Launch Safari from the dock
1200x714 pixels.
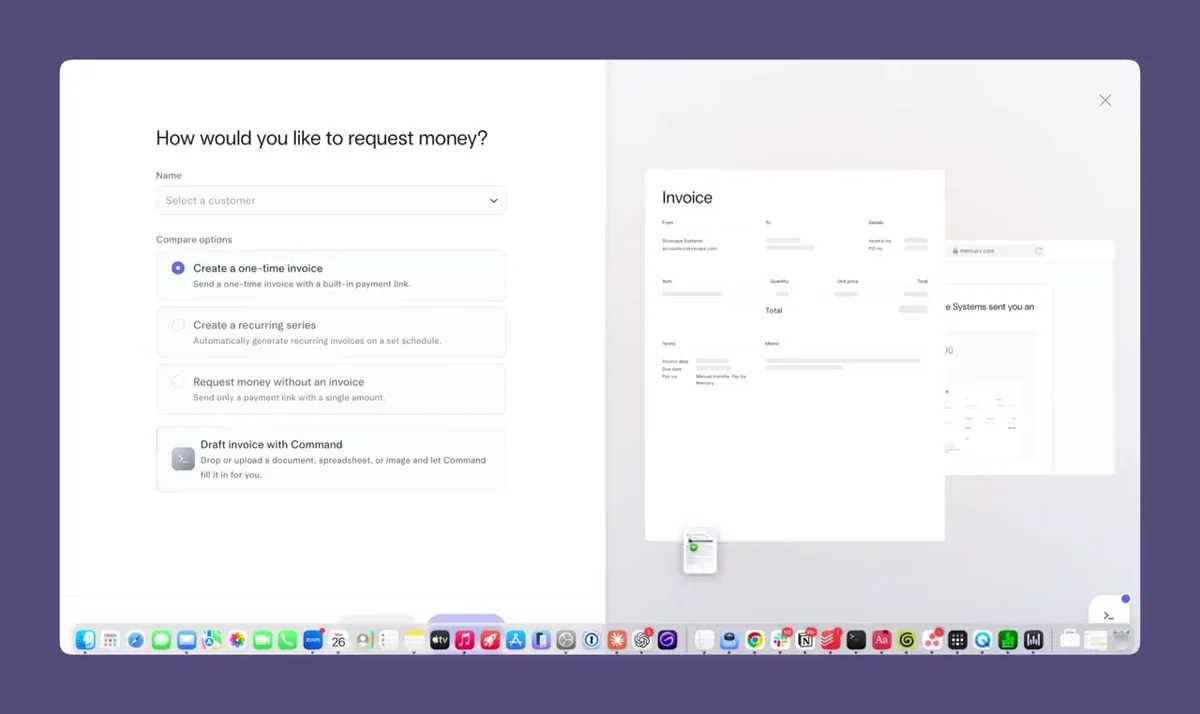pyautogui.click(x=136, y=640)
